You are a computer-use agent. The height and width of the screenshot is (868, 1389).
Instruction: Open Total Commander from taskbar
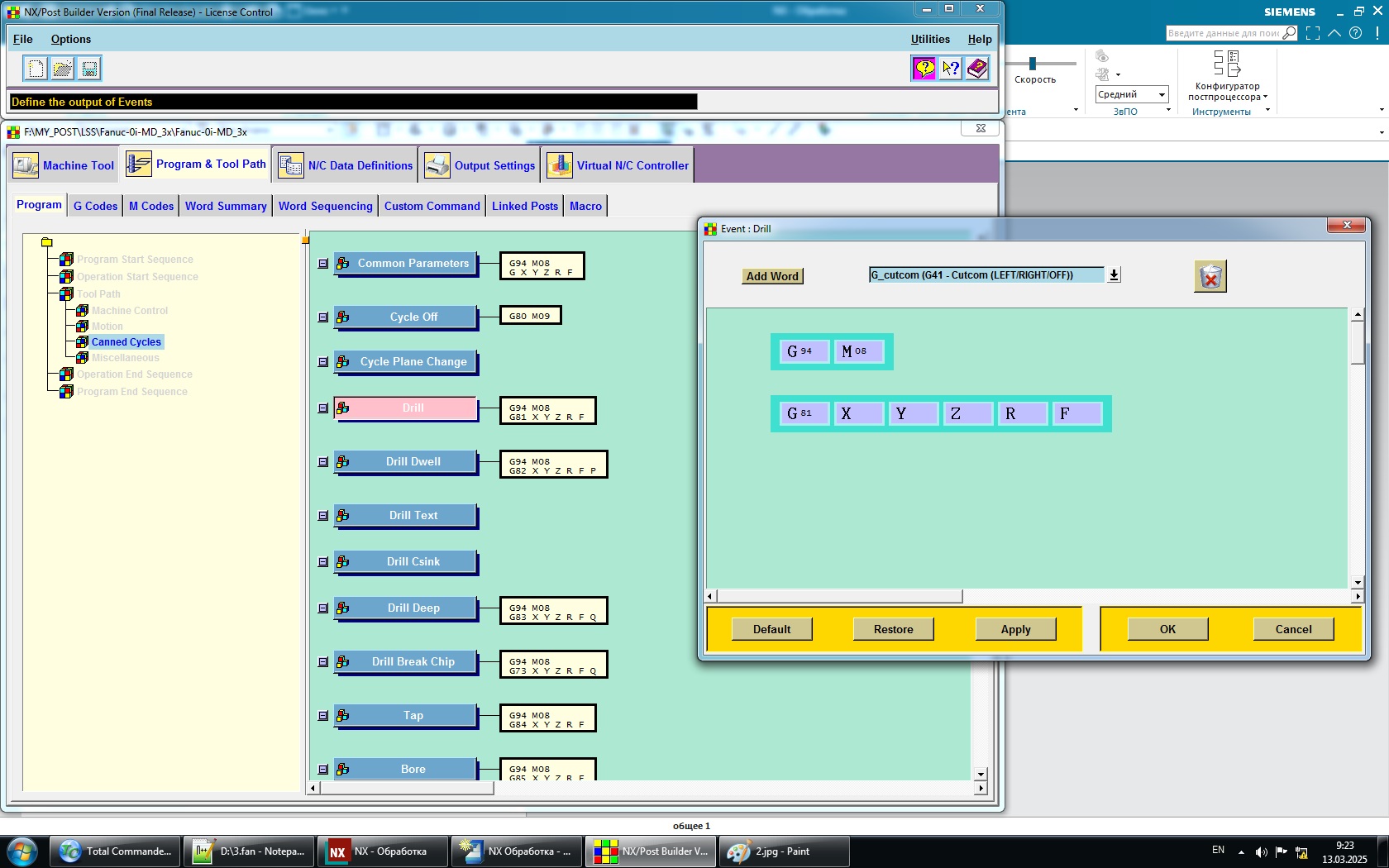click(115, 851)
